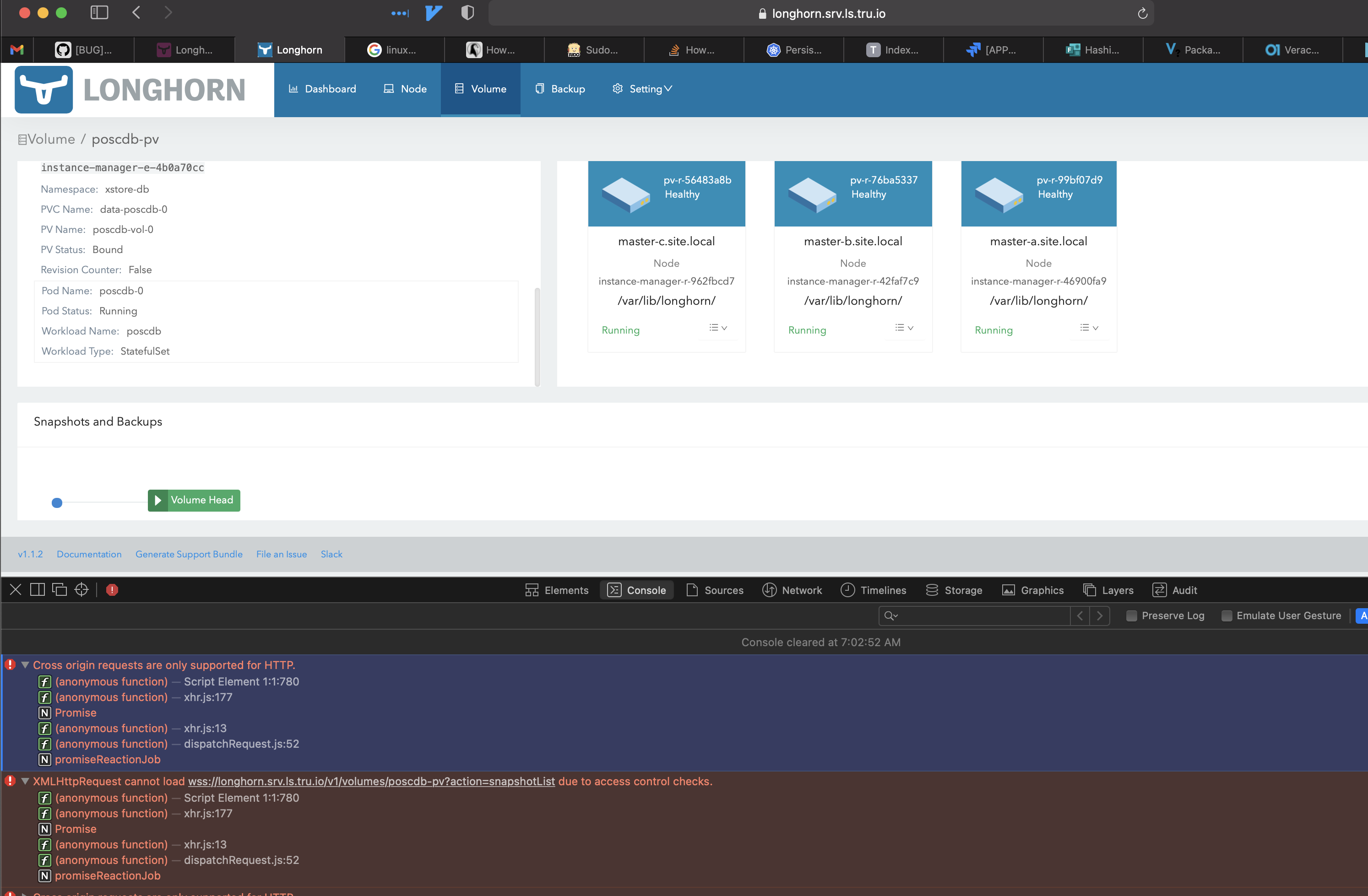1368x896 pixels.
Task: Select the Graphics inspector panel
Action: coord(1032,590)
